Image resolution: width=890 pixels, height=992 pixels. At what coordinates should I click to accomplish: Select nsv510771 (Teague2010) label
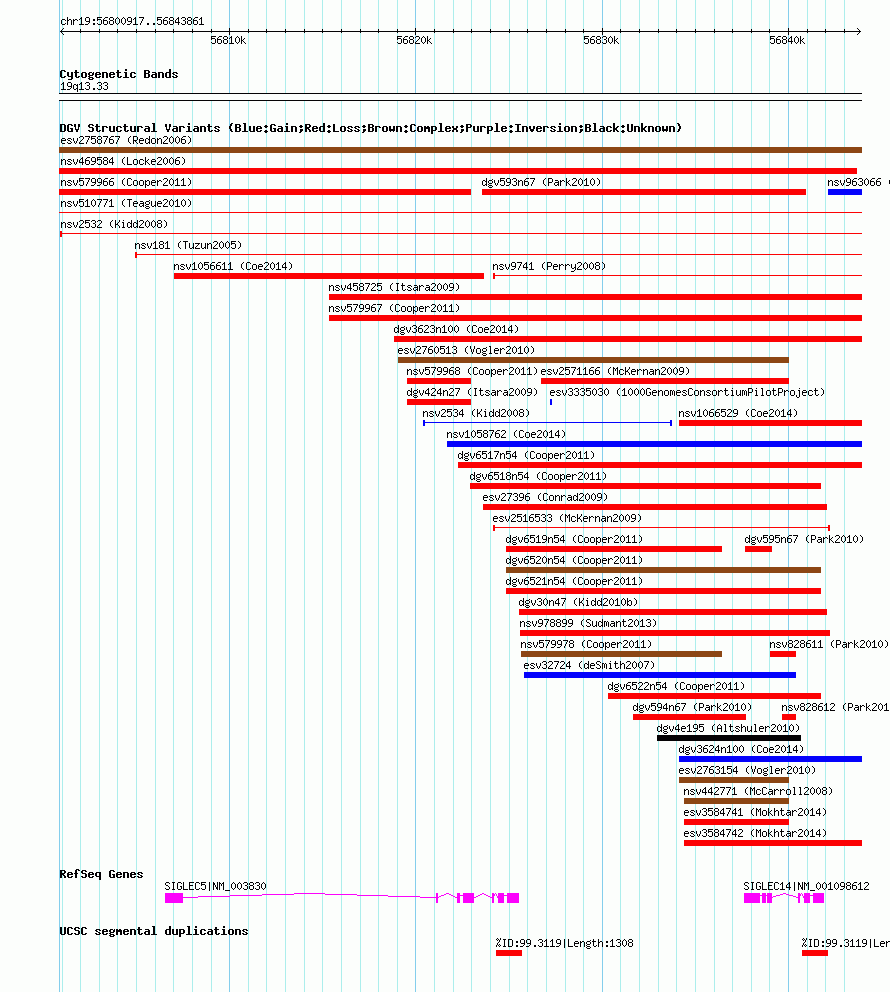(126, 203)
